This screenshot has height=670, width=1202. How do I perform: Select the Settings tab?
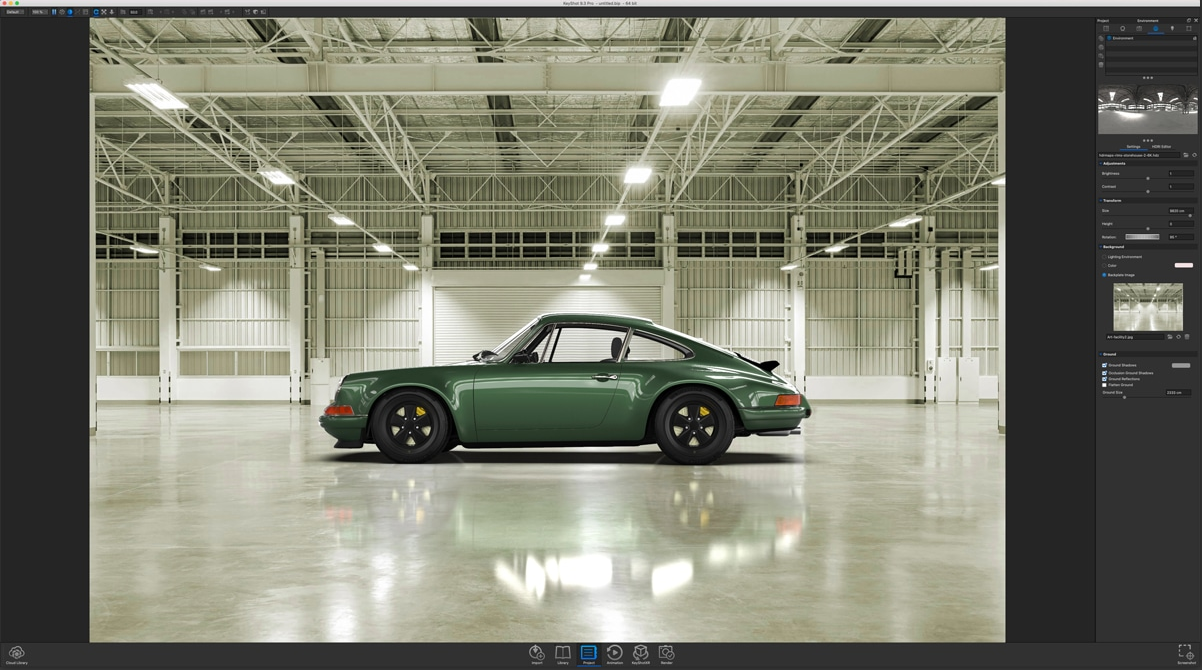(1133, 147)
